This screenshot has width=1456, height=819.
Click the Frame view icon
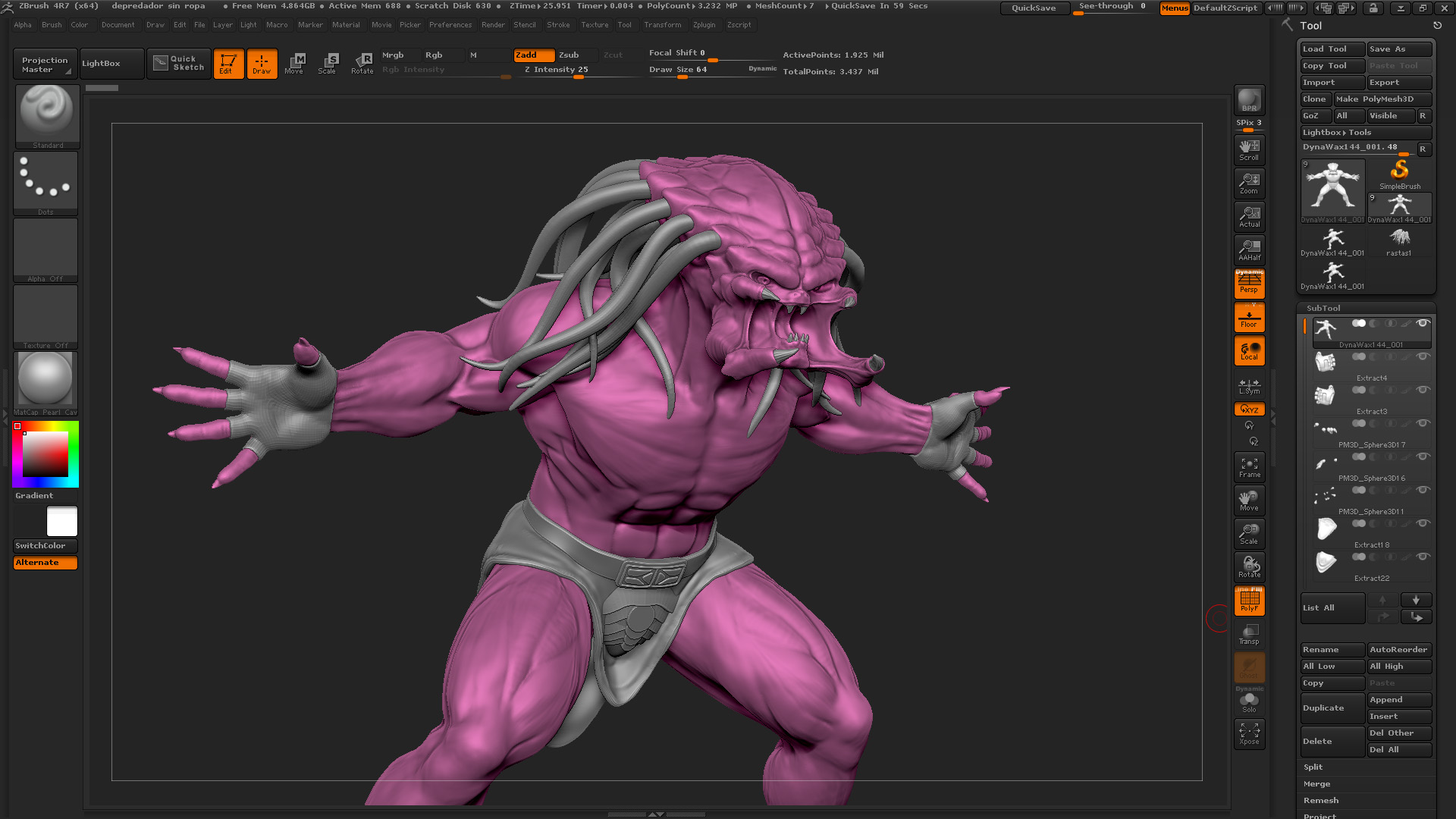tap(1249, 467)
